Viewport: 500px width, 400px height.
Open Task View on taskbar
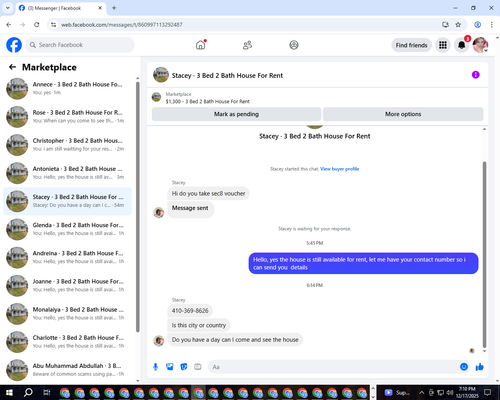click(47, 392)
